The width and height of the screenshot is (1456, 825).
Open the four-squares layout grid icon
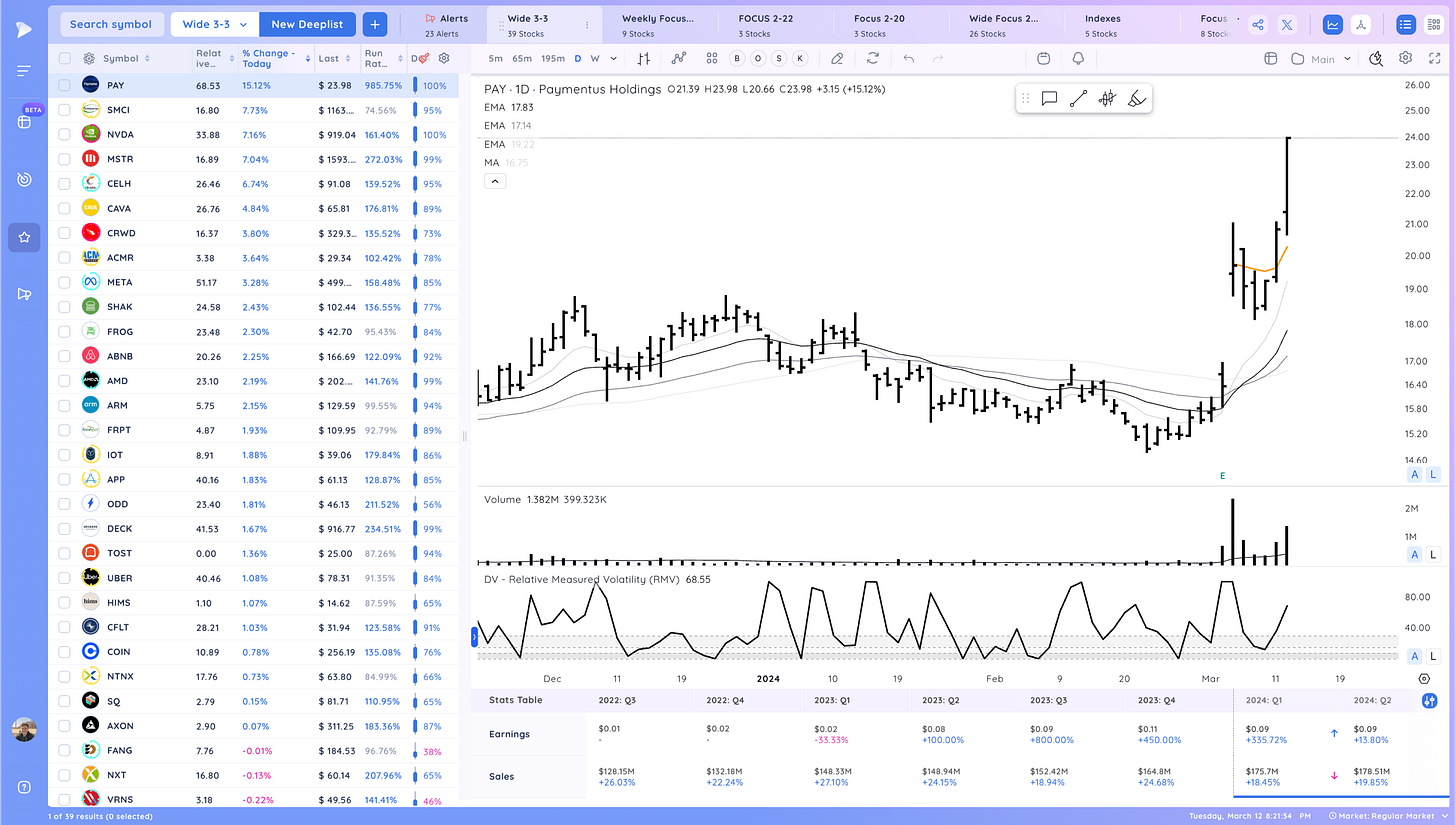point(712,59)
